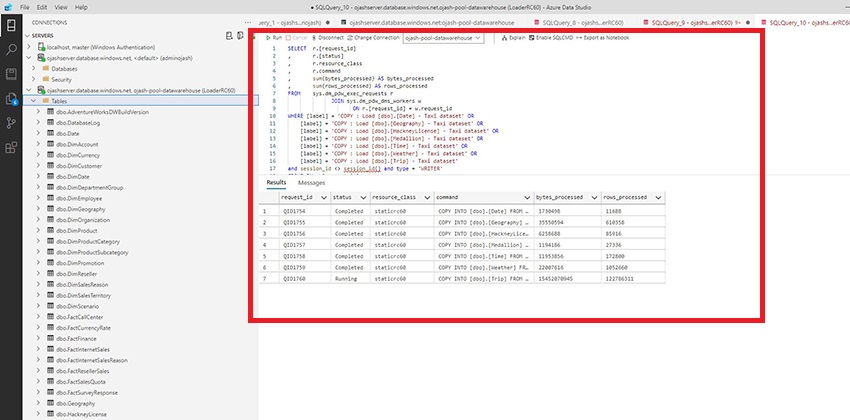
Task: Open the File menu
Action: (24, 8)
